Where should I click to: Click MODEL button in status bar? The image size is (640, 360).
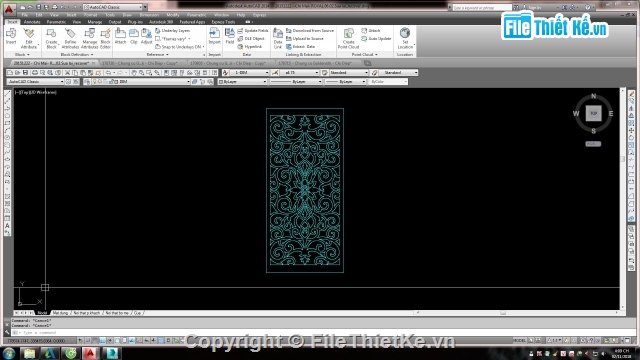pos(519,340)
